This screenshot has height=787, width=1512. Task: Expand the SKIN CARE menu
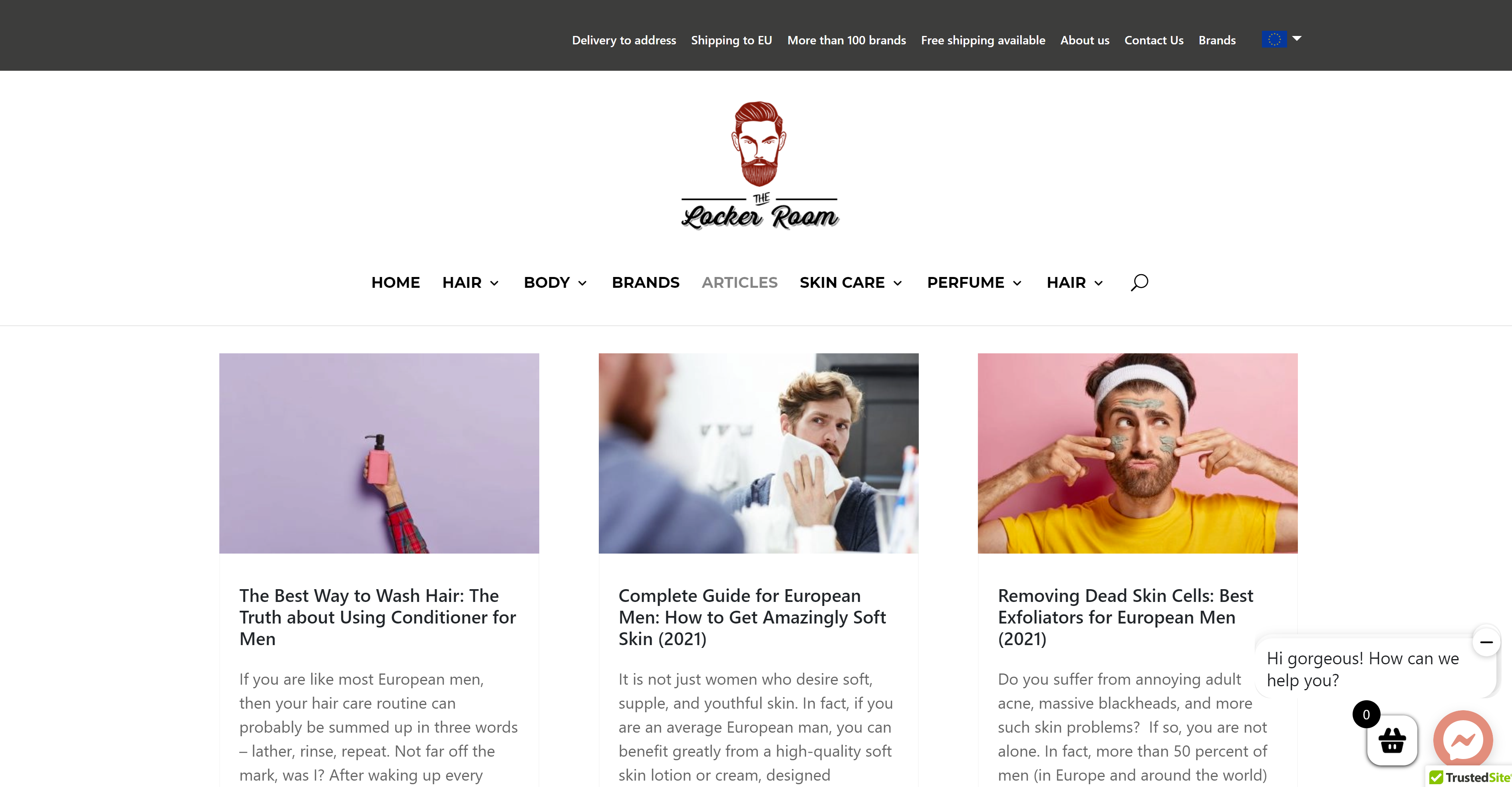[x=850, y=283]
